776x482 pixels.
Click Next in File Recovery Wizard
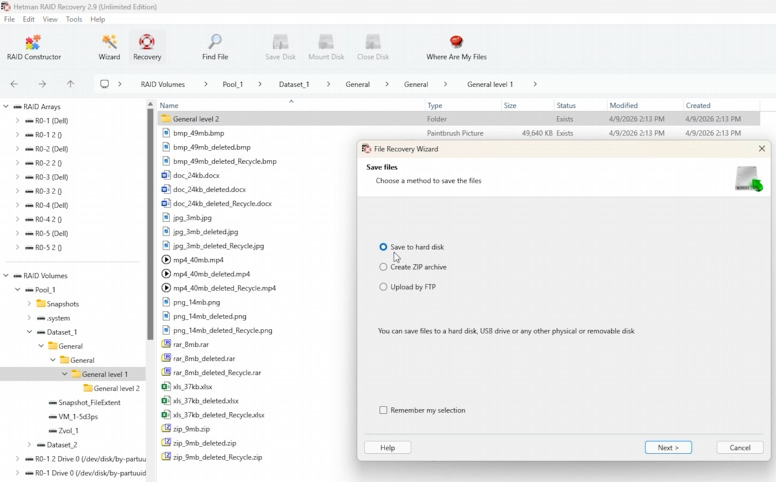(668, 447)
